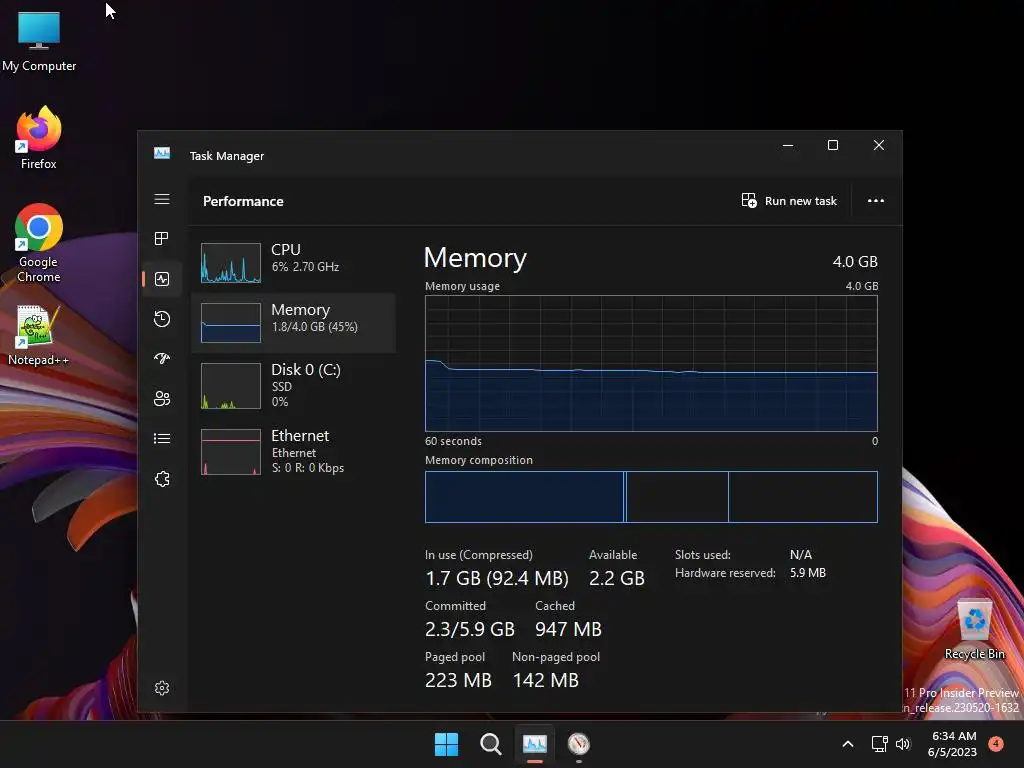Click the CPU mini usage graph
Viewport: 1024px width, 768px height.
tap(231, 263)
